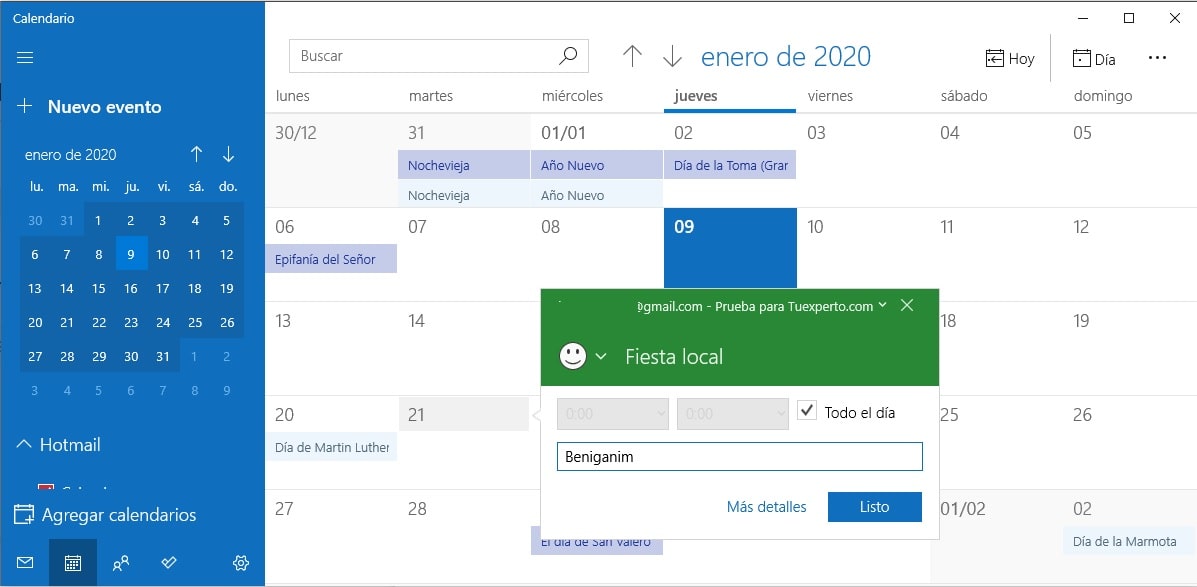Expand the emoji picker dropdown arrow

click(x=603, y=356)
